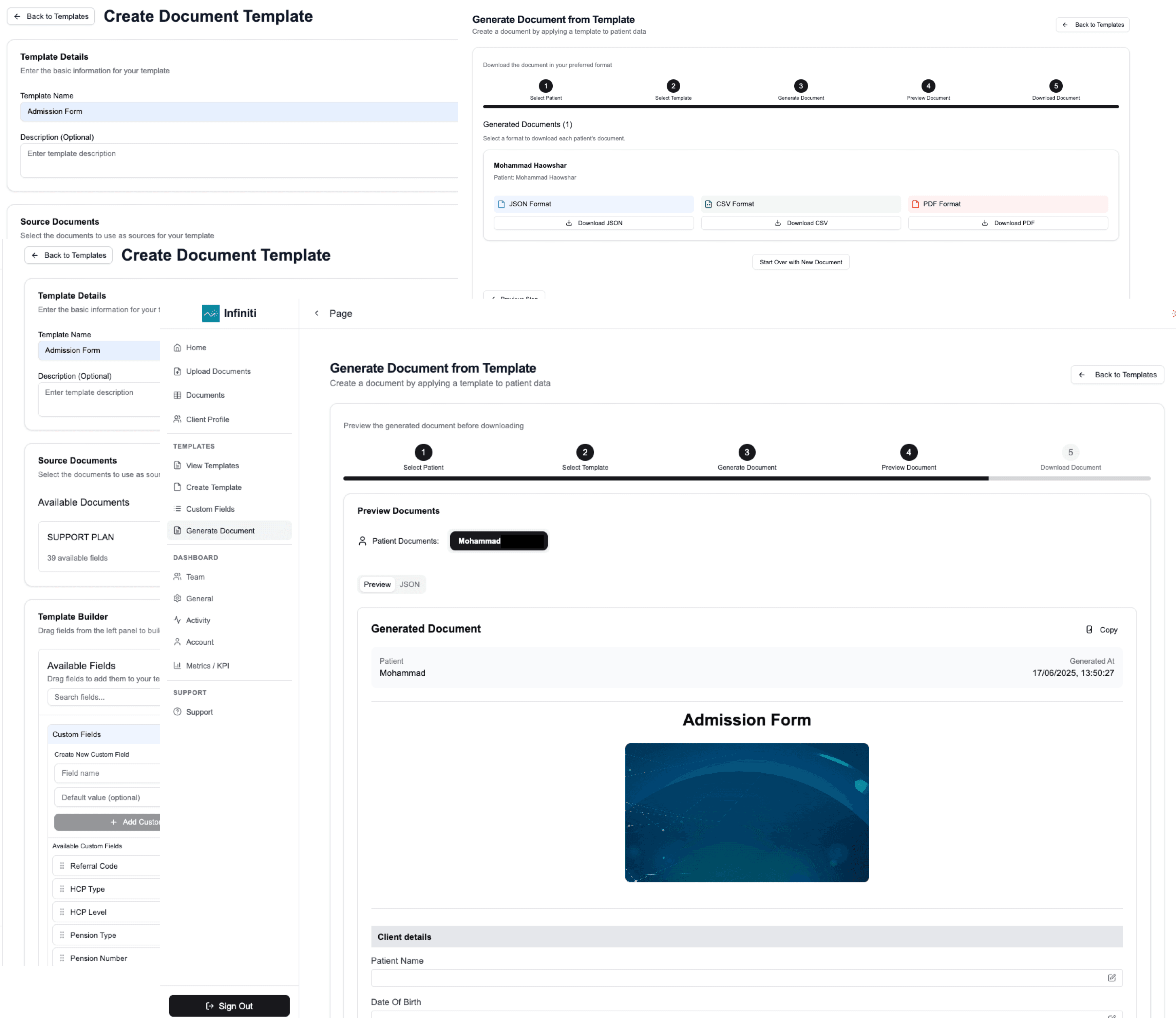Click drag handle of HCP Level field
The height and width of the screenshot is (1018, 1176).
(62, 912)
